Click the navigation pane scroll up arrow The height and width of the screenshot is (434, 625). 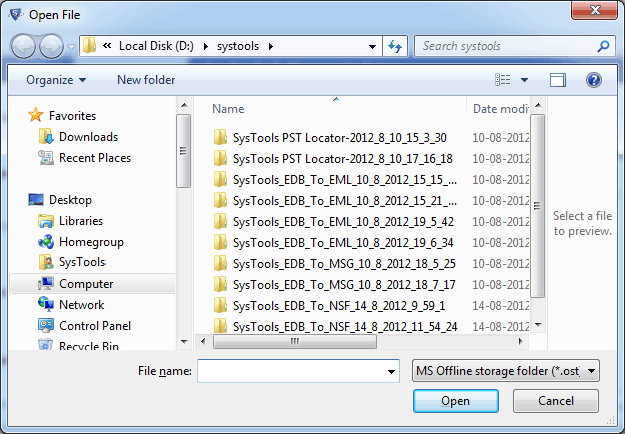184,106
